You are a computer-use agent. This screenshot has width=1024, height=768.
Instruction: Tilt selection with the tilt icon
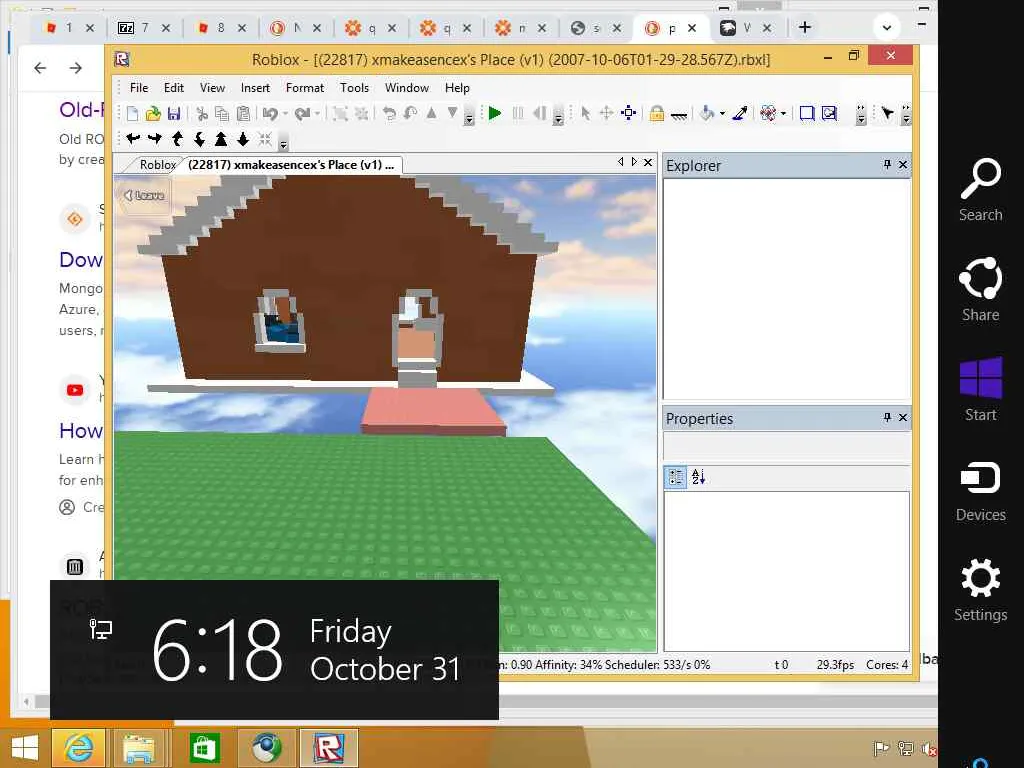[410, 114]
